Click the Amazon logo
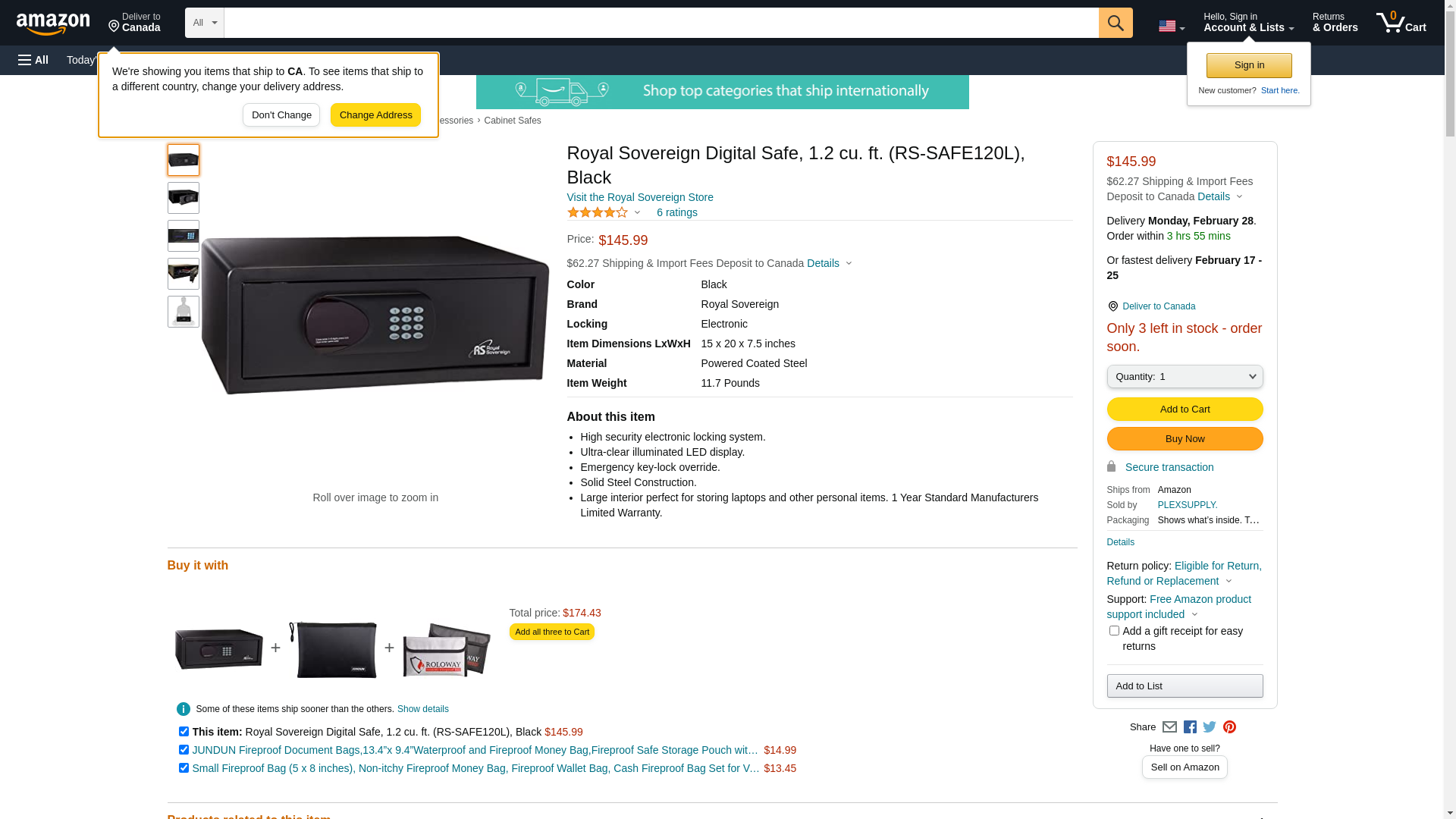 [x=53, y=24]
